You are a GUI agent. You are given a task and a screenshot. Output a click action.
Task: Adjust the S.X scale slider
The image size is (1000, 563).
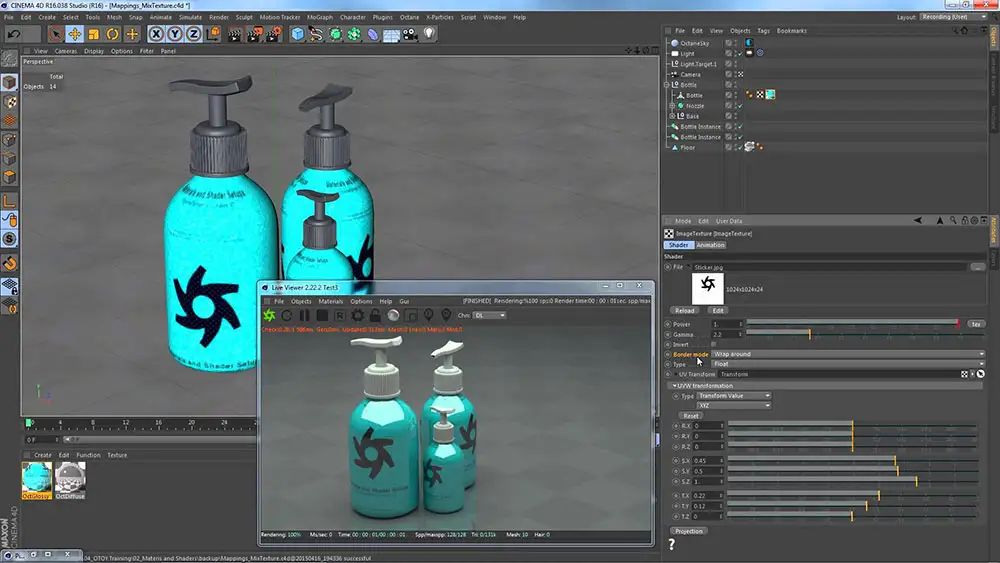point(852,460)
